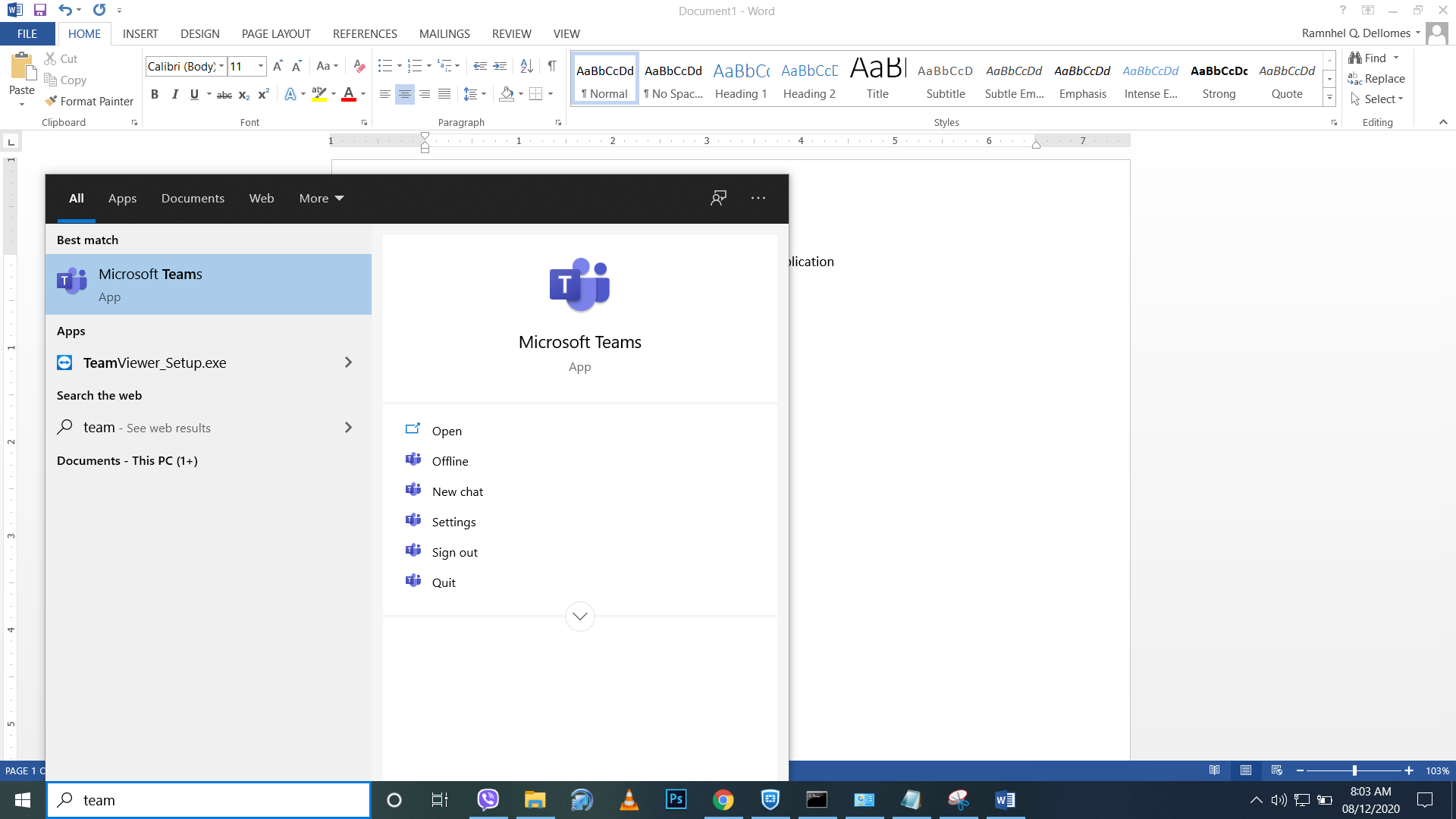Click the Clear Formatting eraser icon
Image resolution: width=1456 pixels, height=819 pixels.
[359, 67]
